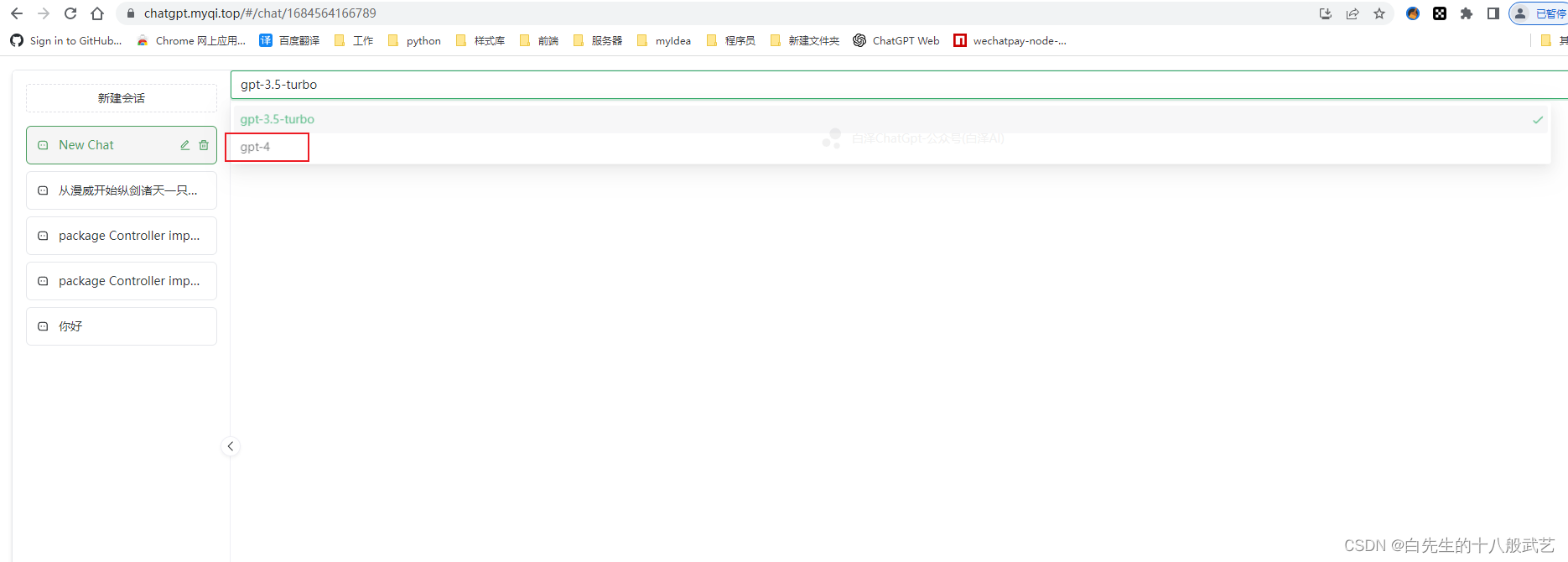Screen dimensions: 1568x562
Task: Open the ChatGPT Web bookmark
Action: tap(896, 40)
